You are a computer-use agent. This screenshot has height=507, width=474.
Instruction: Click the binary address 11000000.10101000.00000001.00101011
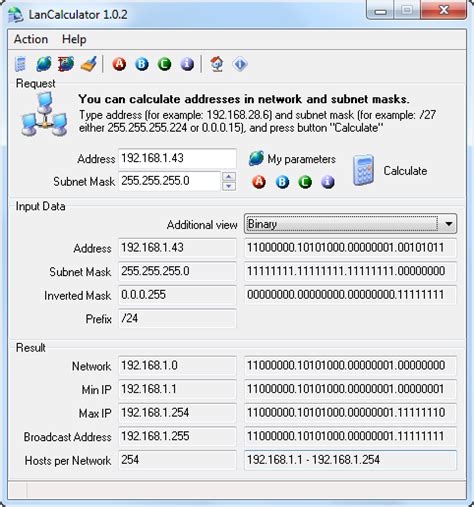(x=350, y=248)
